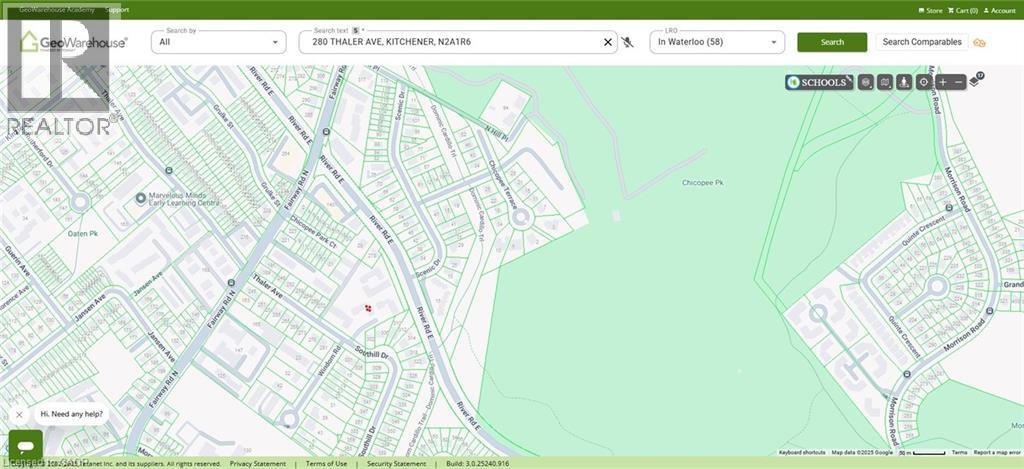
Task: Expand the Search by dropdown
Action: pos(219,42)
